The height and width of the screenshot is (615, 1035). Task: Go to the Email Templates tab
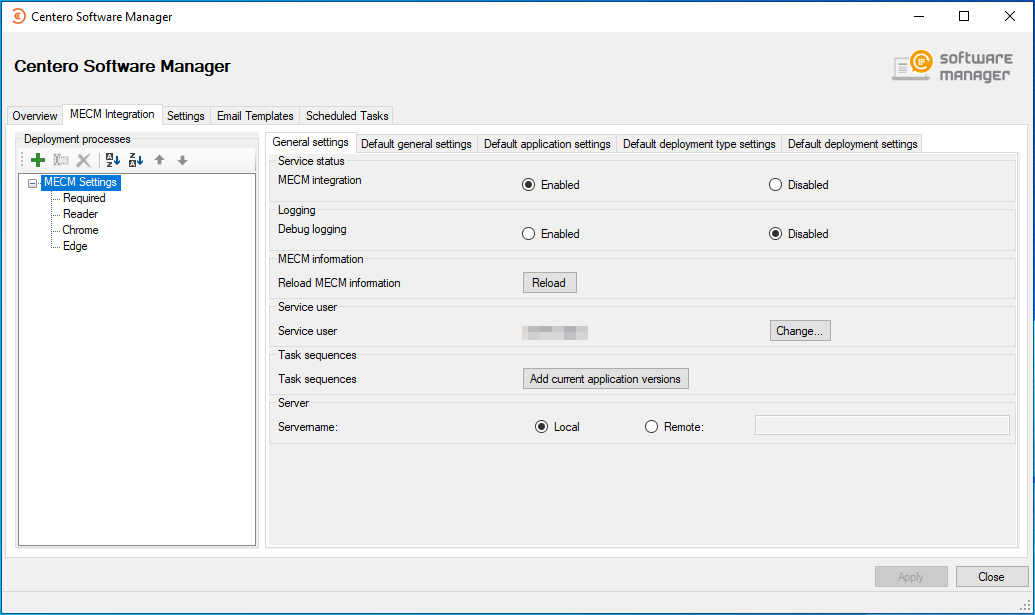tap(255, 116)
